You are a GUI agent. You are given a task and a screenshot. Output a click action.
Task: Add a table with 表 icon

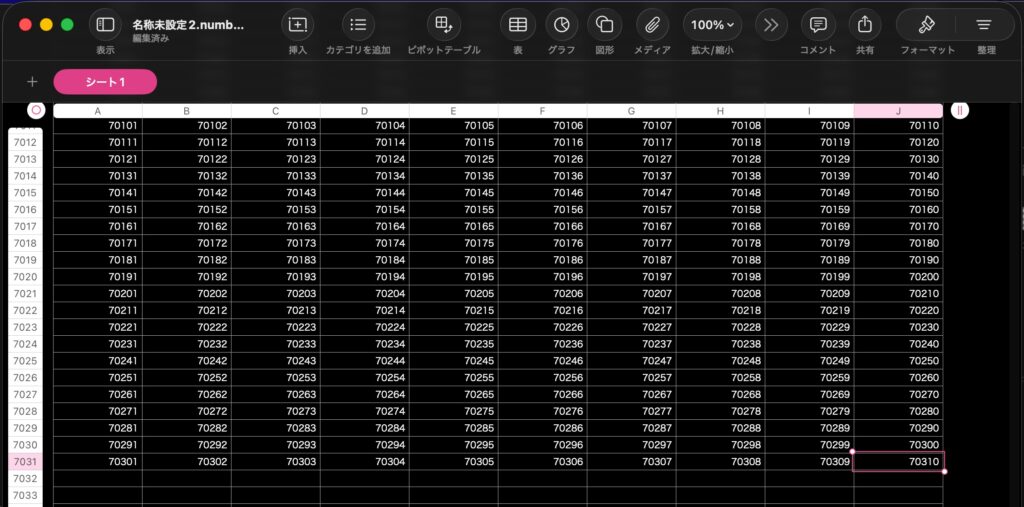coord(517,25)
